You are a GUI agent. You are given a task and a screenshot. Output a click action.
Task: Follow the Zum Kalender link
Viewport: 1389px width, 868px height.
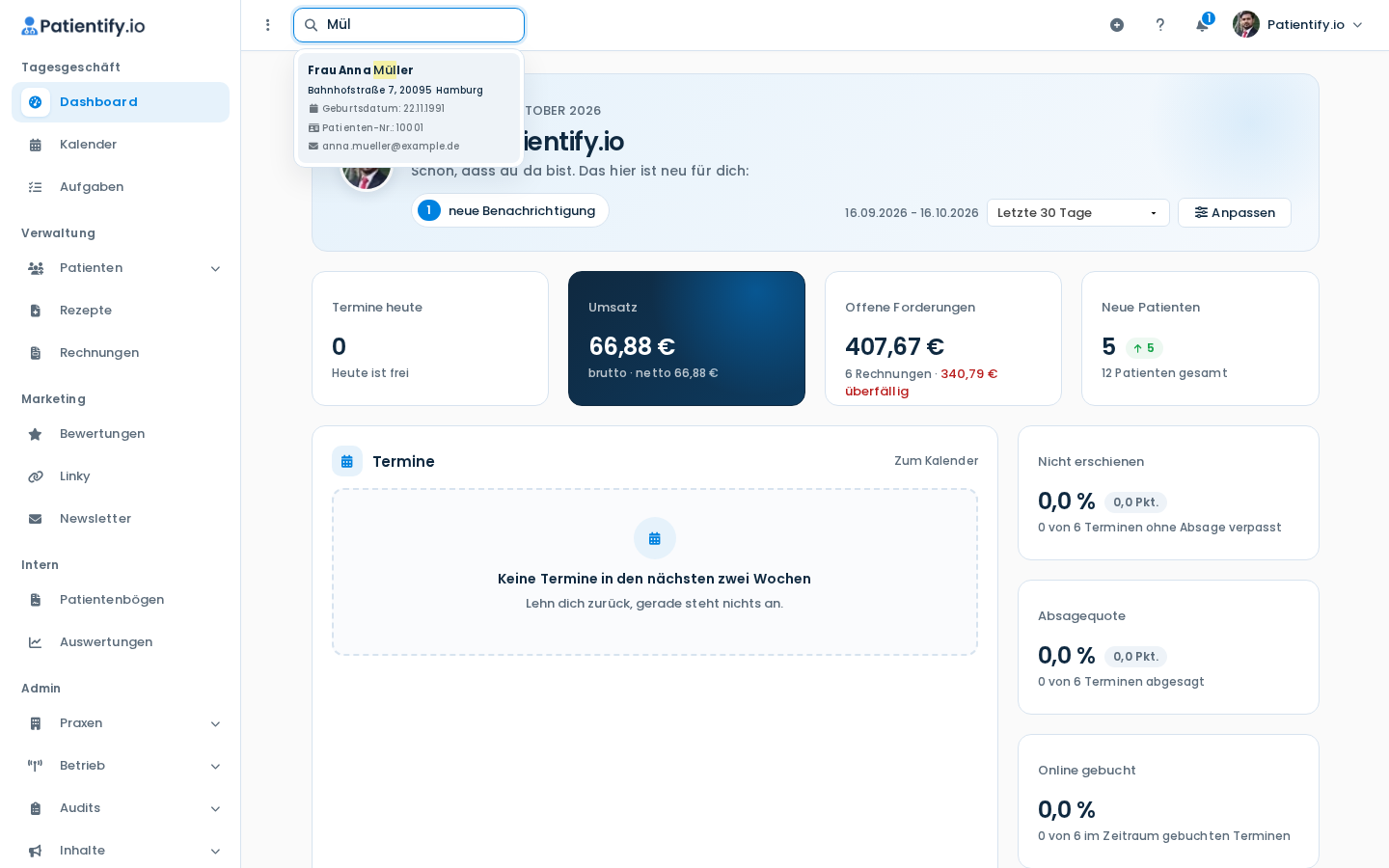click(936, 461)
